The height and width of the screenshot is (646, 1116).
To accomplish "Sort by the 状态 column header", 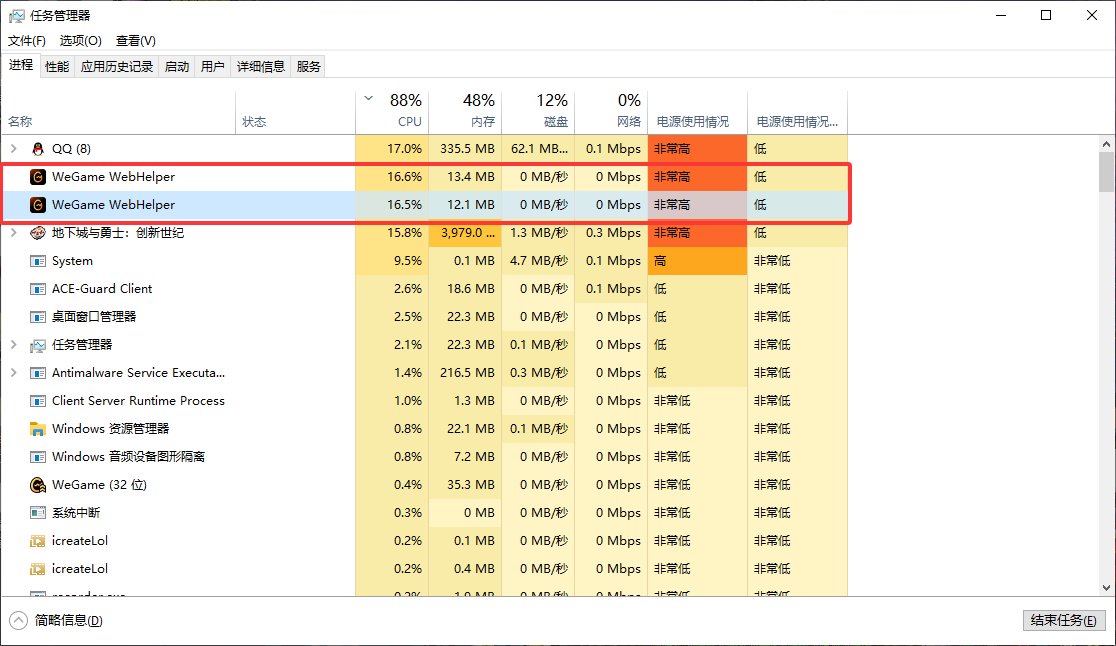I will click(x=295, y=112).
